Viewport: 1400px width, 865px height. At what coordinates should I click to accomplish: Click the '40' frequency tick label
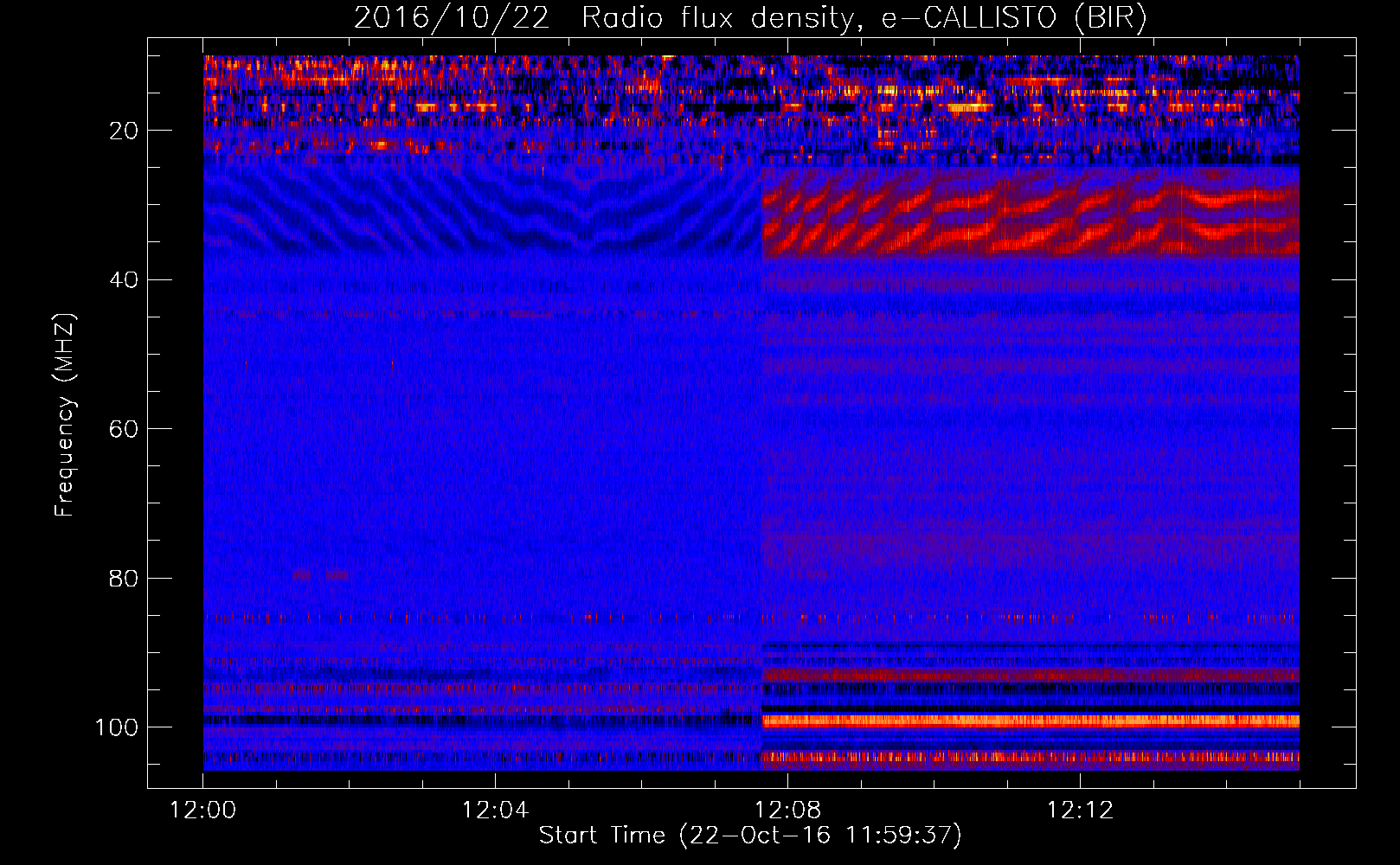pos(124,280)
